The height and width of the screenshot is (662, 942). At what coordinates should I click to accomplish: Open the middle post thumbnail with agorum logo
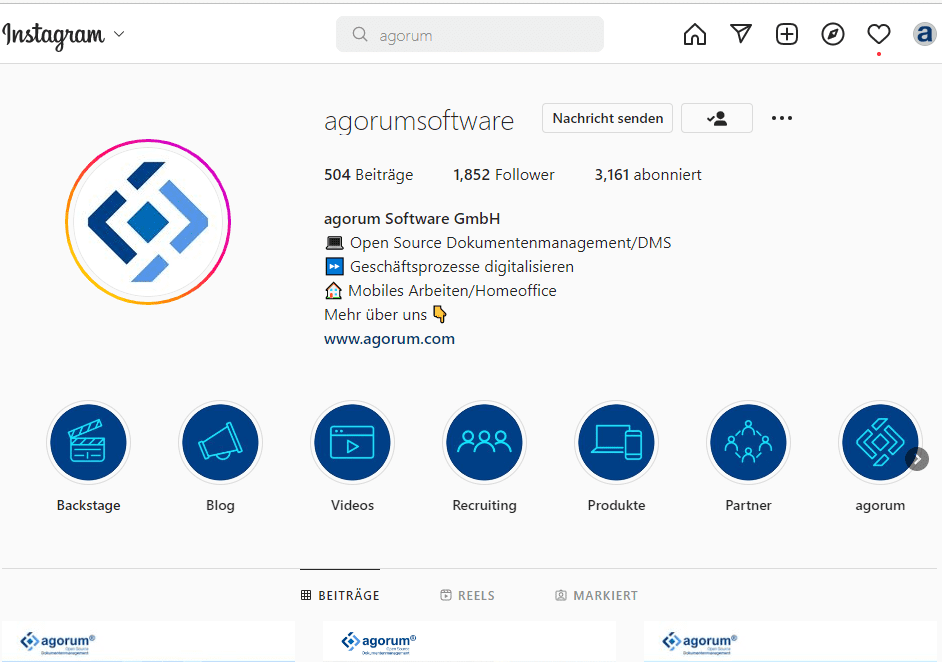pos(470,642)
